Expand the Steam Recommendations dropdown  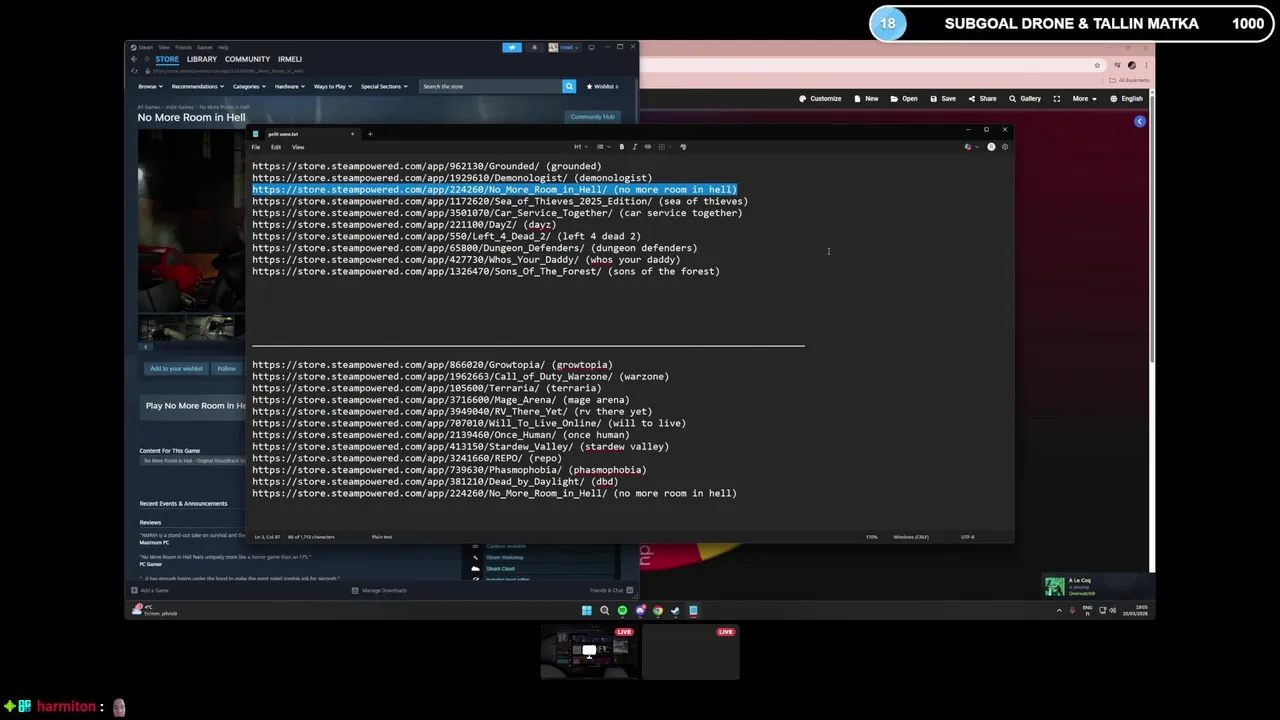click(197, 86)
